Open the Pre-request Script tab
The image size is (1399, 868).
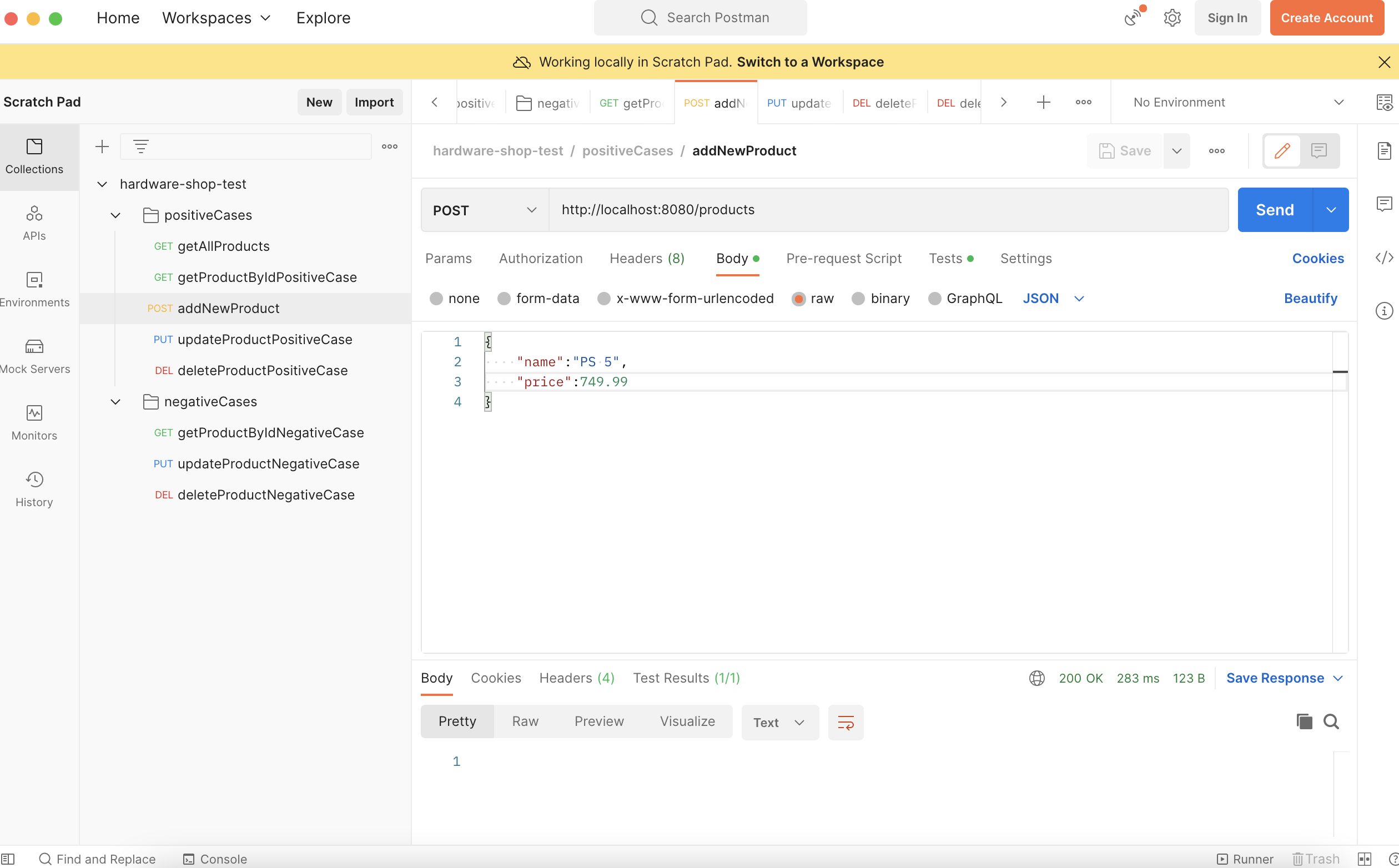(843, 258)
